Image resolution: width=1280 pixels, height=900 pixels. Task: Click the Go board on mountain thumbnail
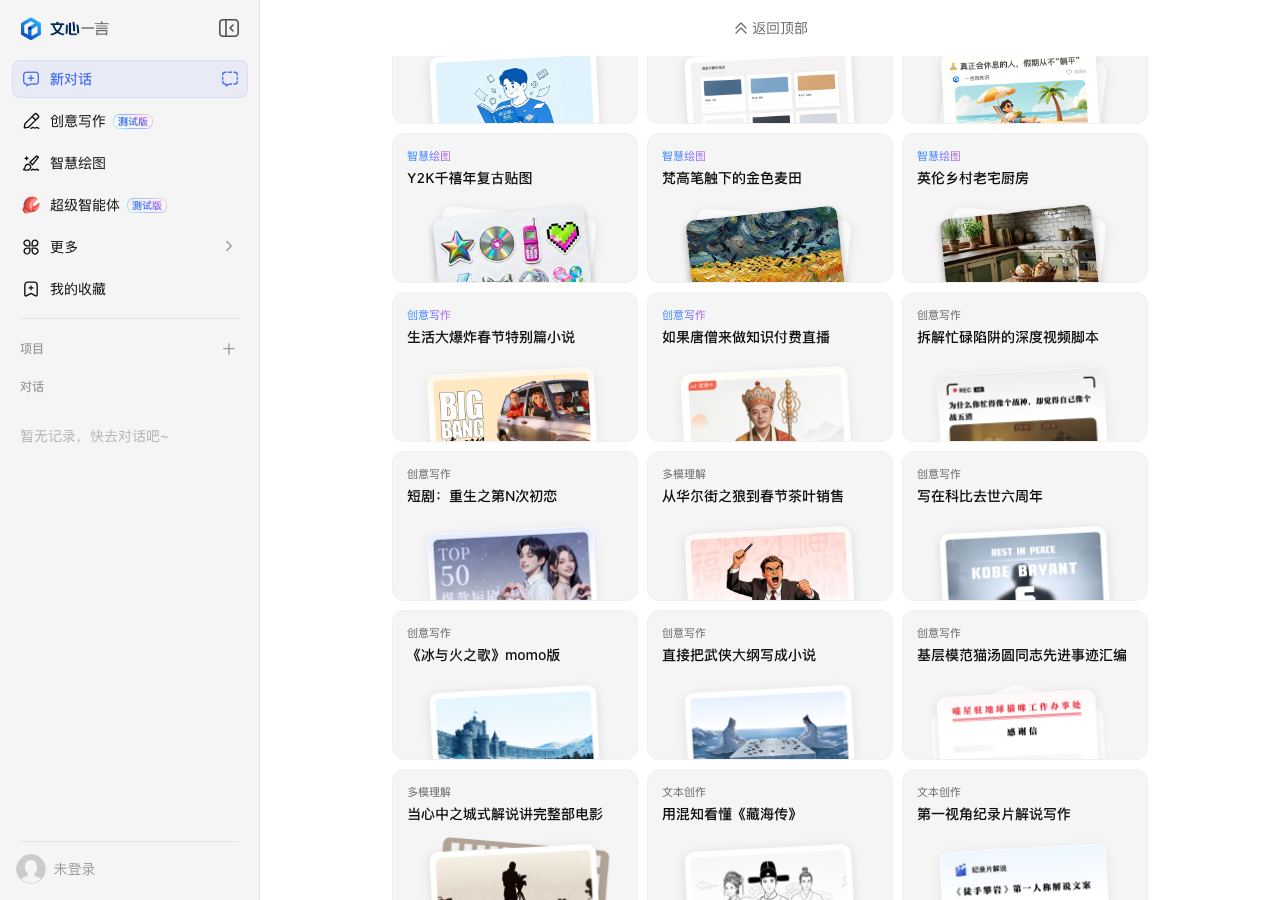769,723
